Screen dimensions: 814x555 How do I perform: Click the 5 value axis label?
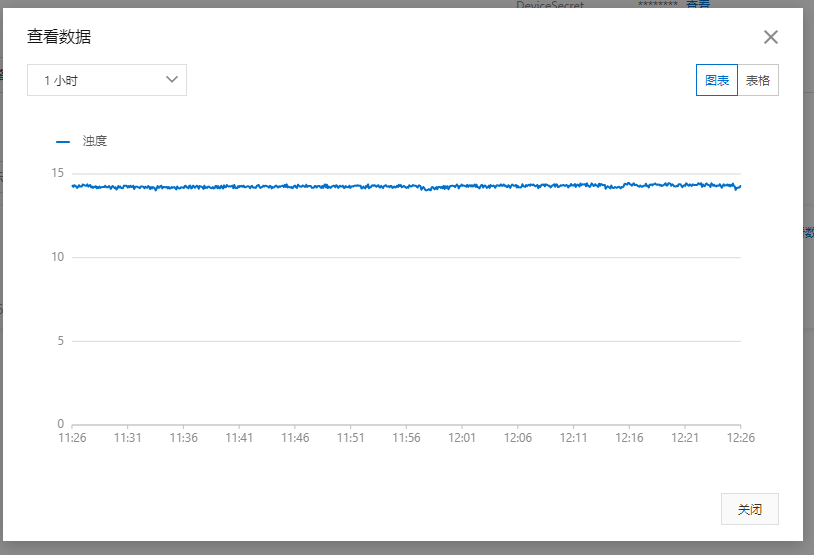(61, 341)
